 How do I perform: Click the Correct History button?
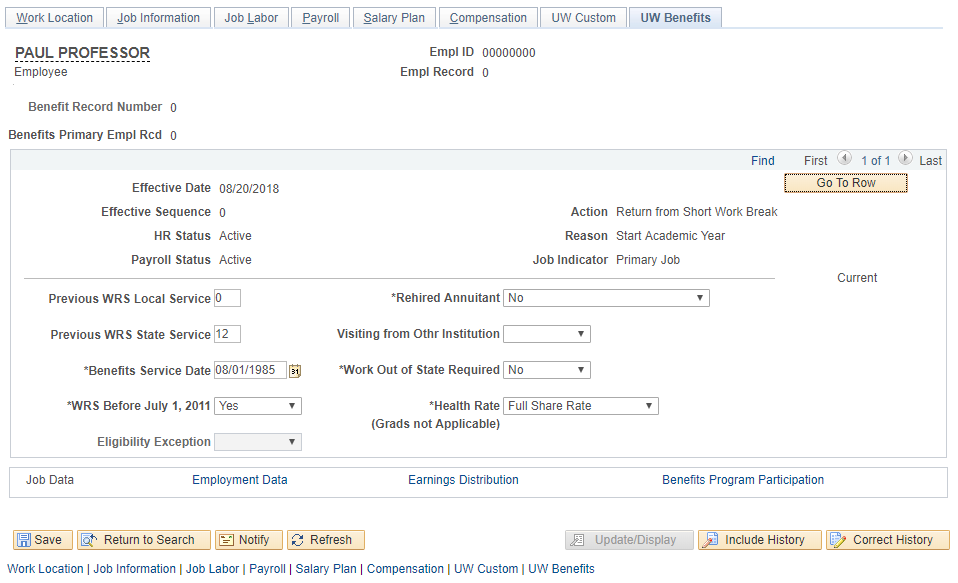pyautogui.click(x=888, y=540)
